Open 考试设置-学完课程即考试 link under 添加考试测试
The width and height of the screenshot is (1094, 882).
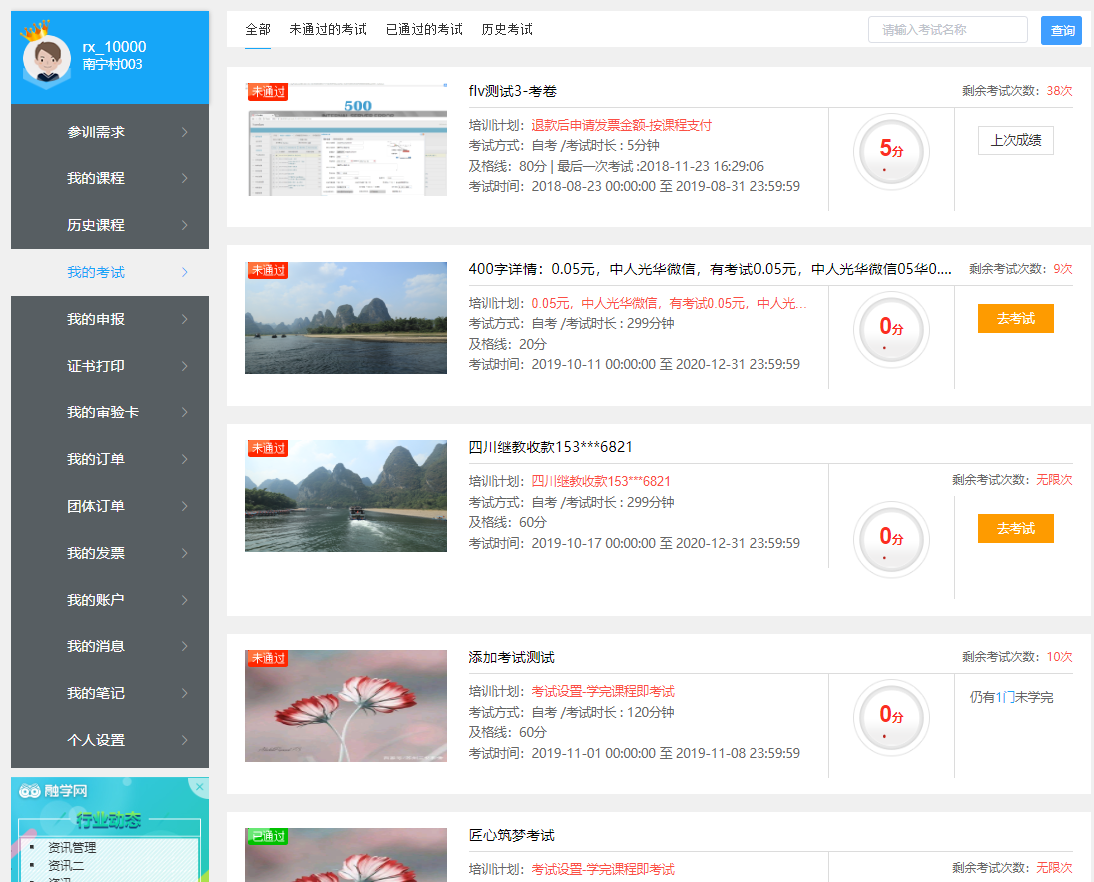click(x=603, y=692)
